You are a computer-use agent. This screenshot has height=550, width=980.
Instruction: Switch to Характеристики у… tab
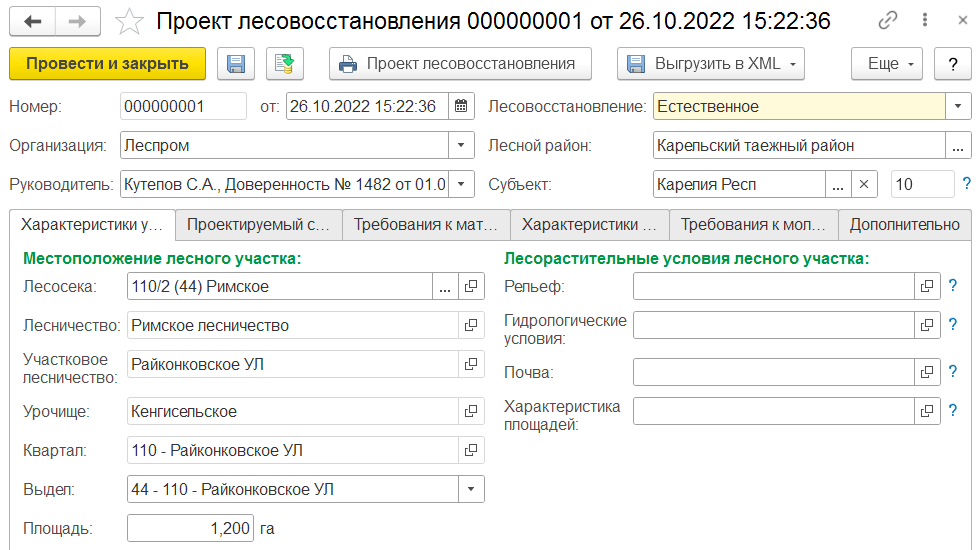point(92,225)
